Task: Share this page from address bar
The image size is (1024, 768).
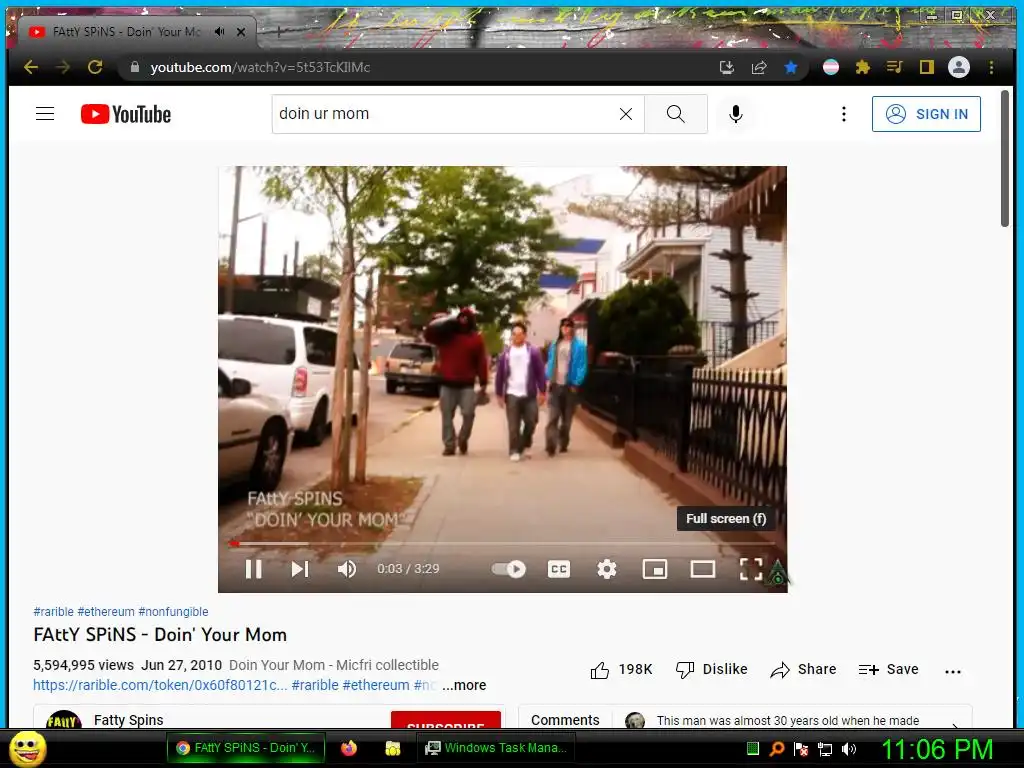Action: click(x=759, y=67)
